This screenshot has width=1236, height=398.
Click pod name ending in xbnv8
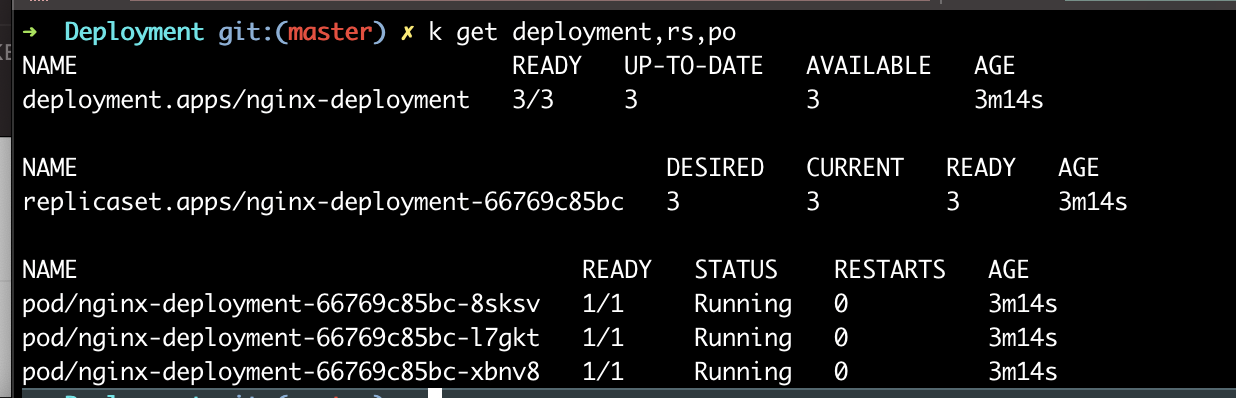[x=281, y=372]
